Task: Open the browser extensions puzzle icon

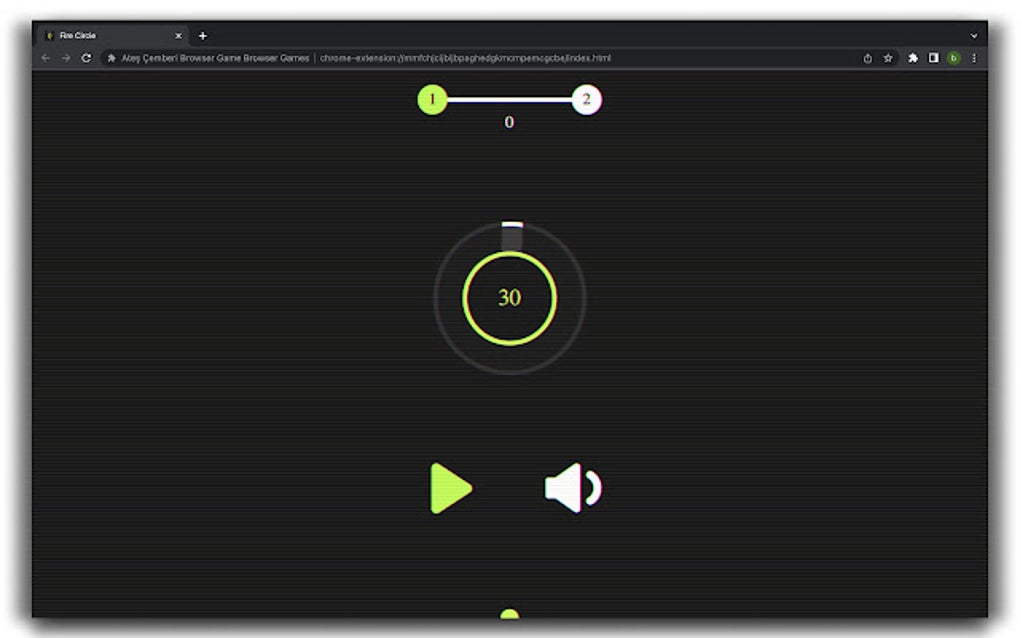Action: tap(912, 58)
